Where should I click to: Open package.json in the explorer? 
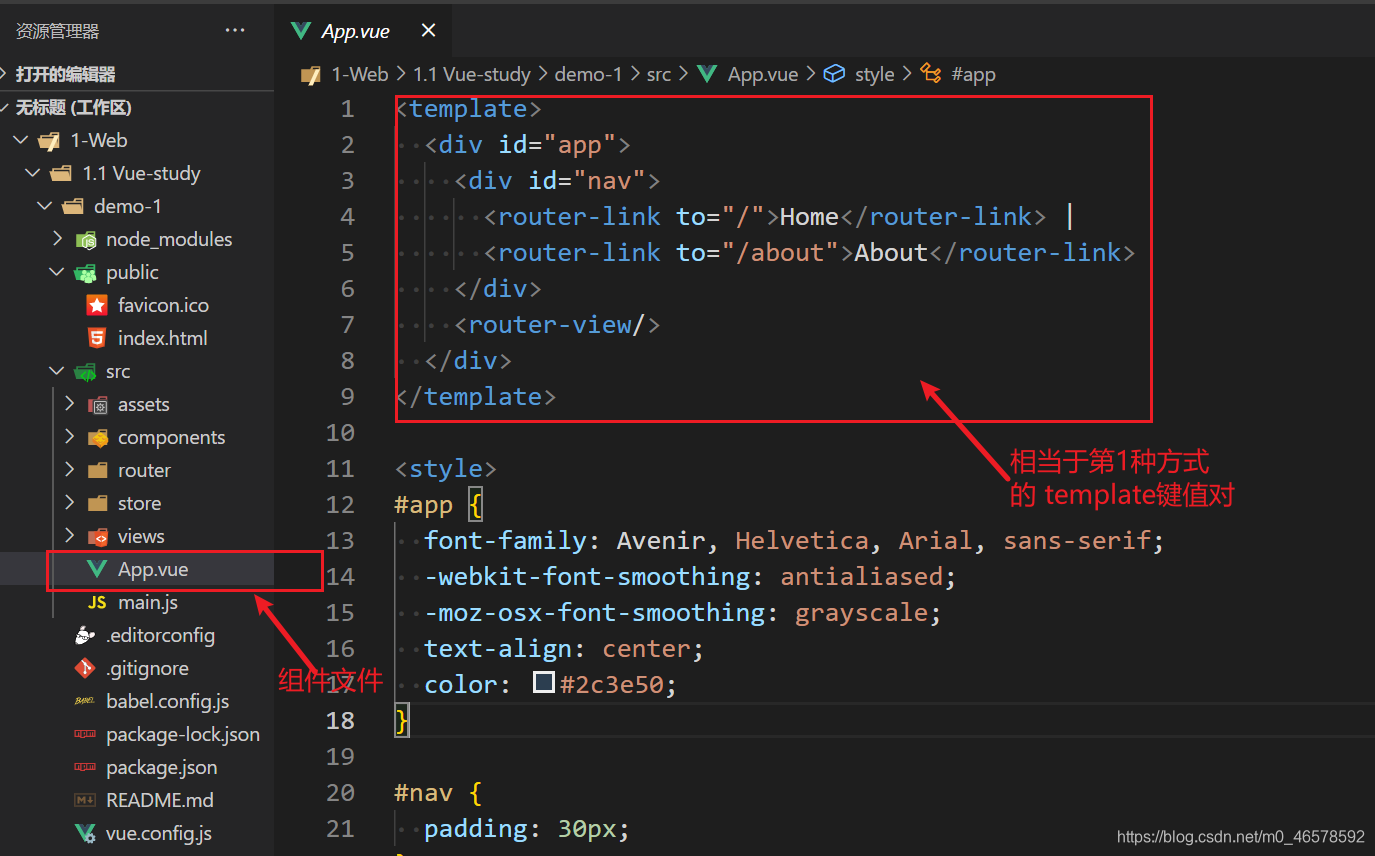[162, 767]
